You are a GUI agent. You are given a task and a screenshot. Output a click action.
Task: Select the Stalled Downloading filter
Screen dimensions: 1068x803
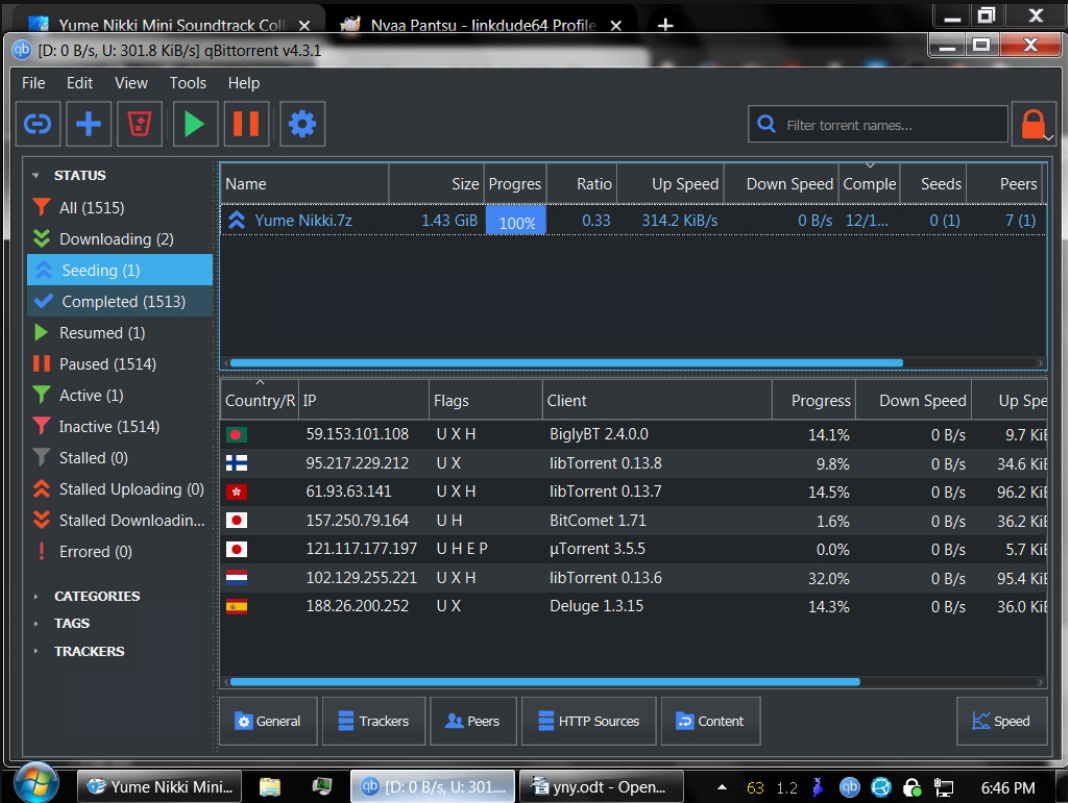[x=120, y=521]
